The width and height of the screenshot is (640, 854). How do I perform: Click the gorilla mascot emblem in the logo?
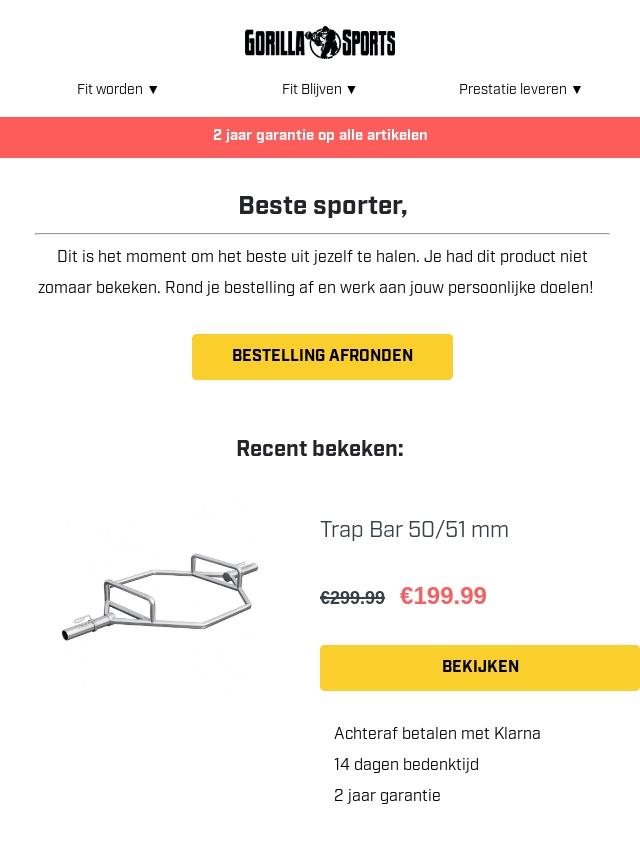[322, 43]
